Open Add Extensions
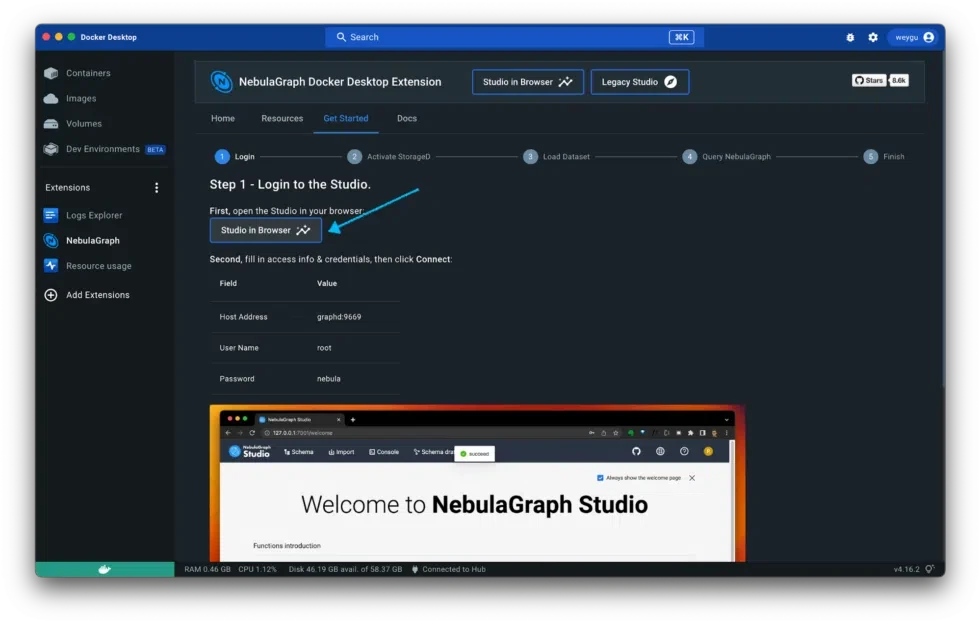 [95, 294]
